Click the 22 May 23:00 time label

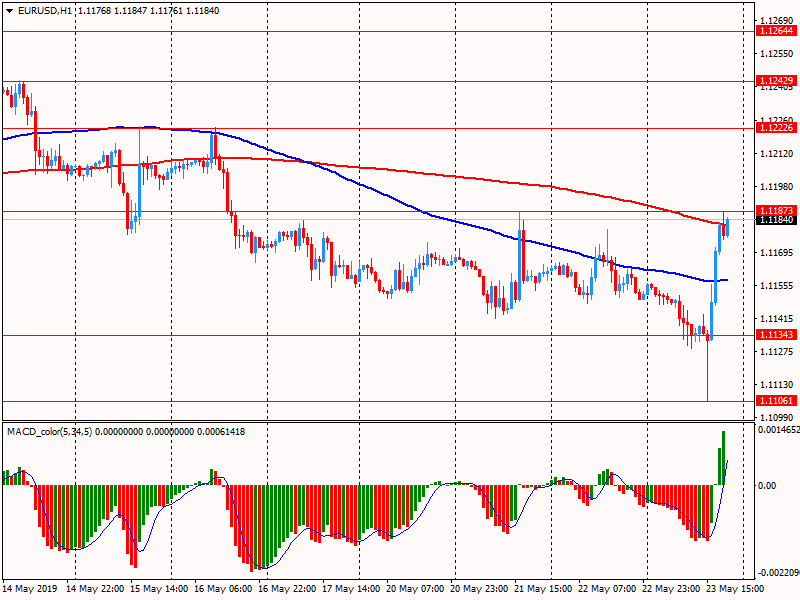coord(671,589)
